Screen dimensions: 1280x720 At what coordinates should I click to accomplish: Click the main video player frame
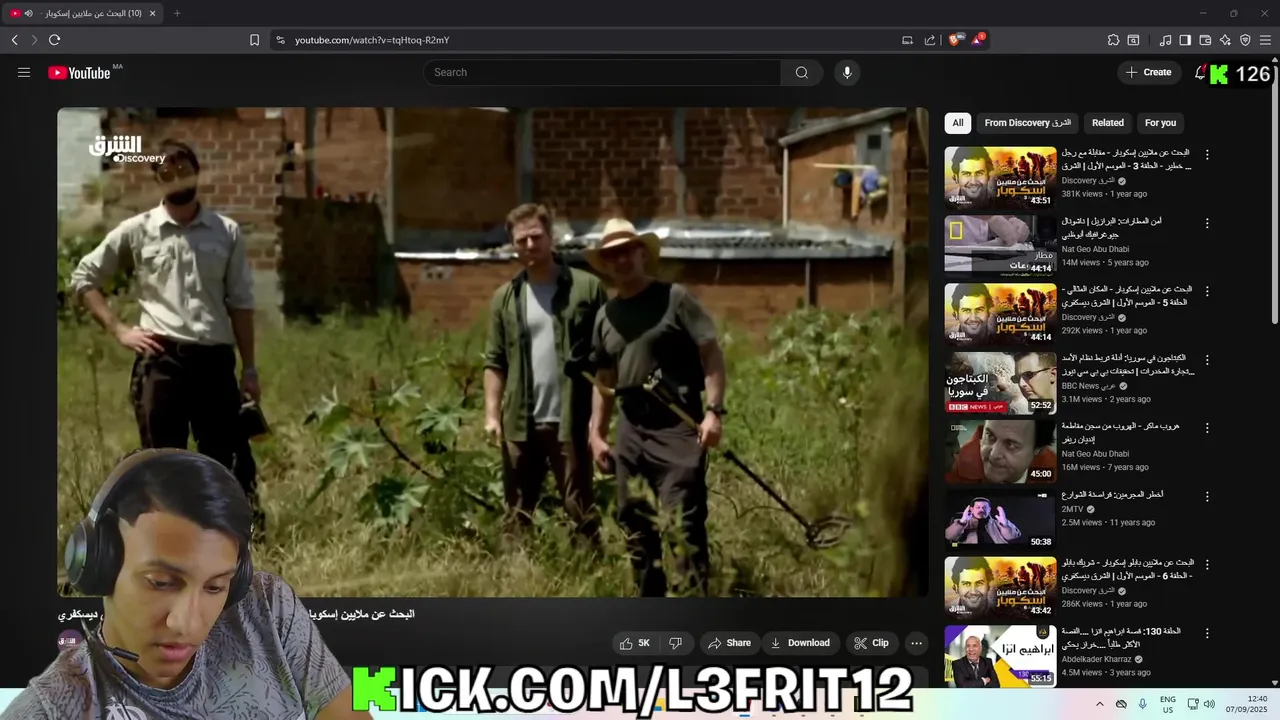pyautogui.click(x=493, y=352)
